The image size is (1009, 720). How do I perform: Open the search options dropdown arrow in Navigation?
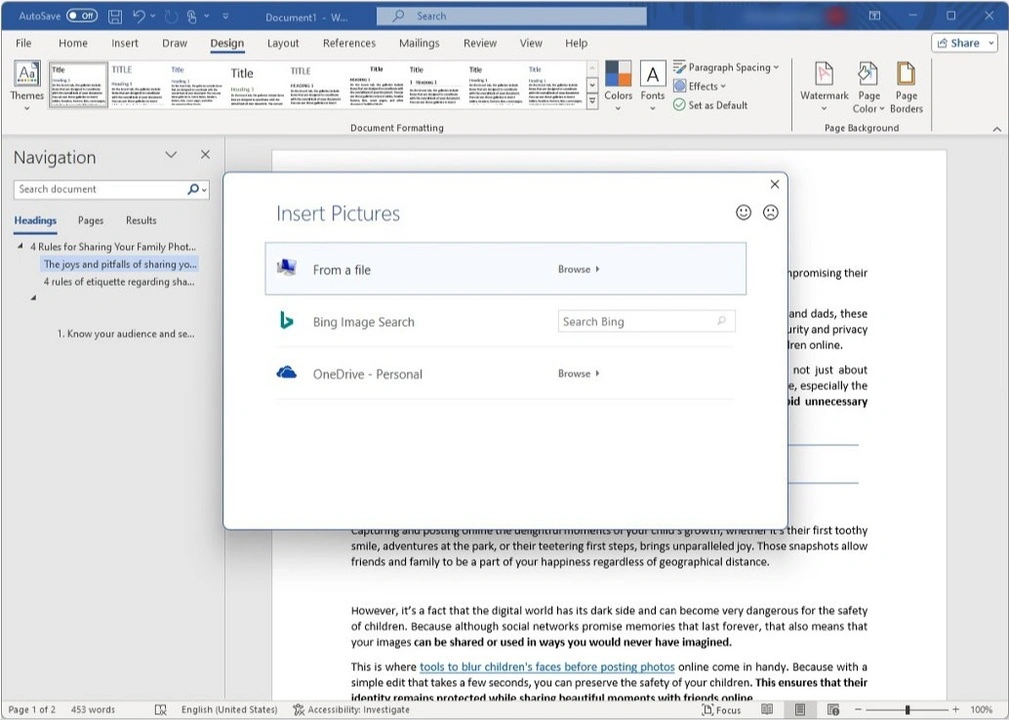(x=205, y=190)
